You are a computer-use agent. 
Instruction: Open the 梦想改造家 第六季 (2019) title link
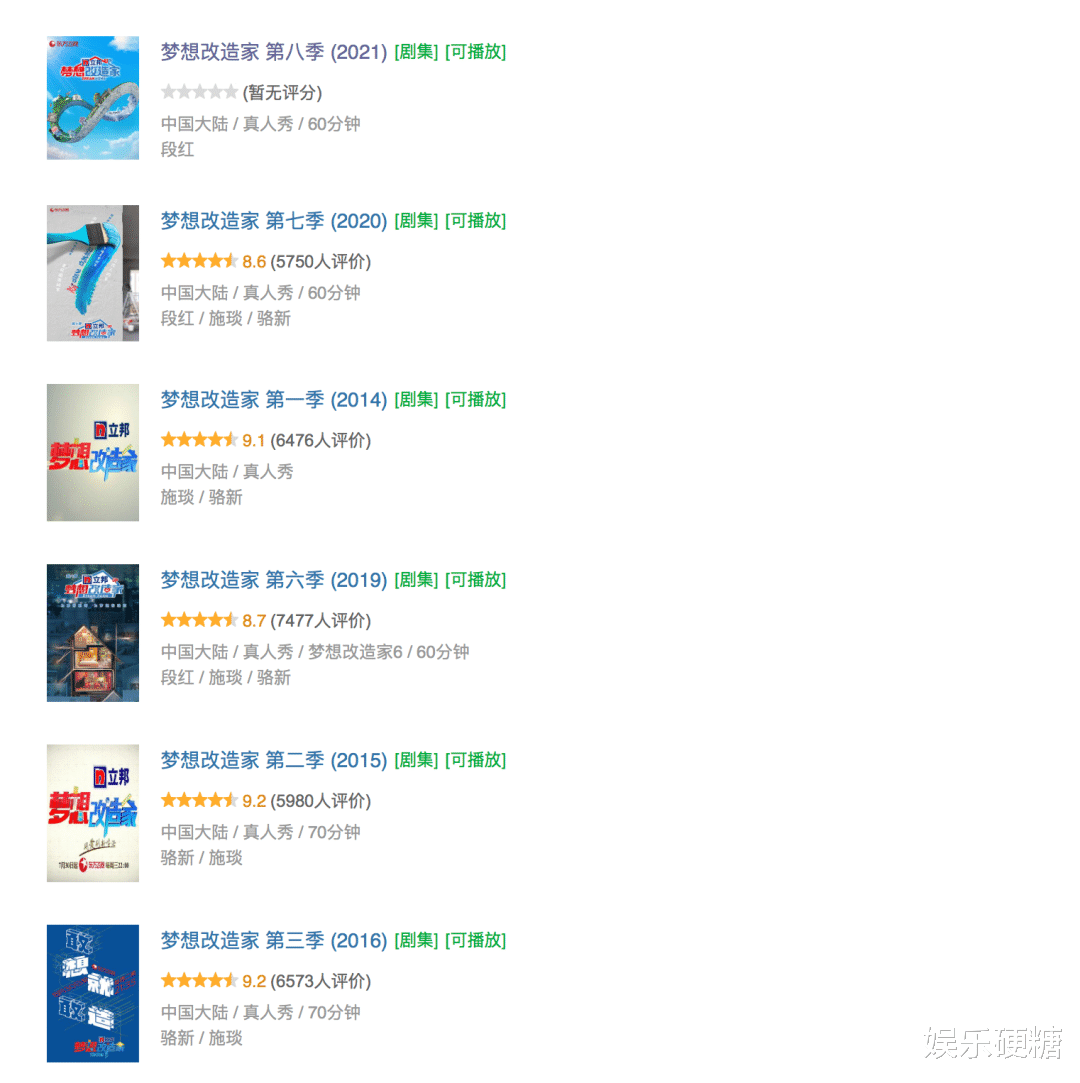(273, 580)
